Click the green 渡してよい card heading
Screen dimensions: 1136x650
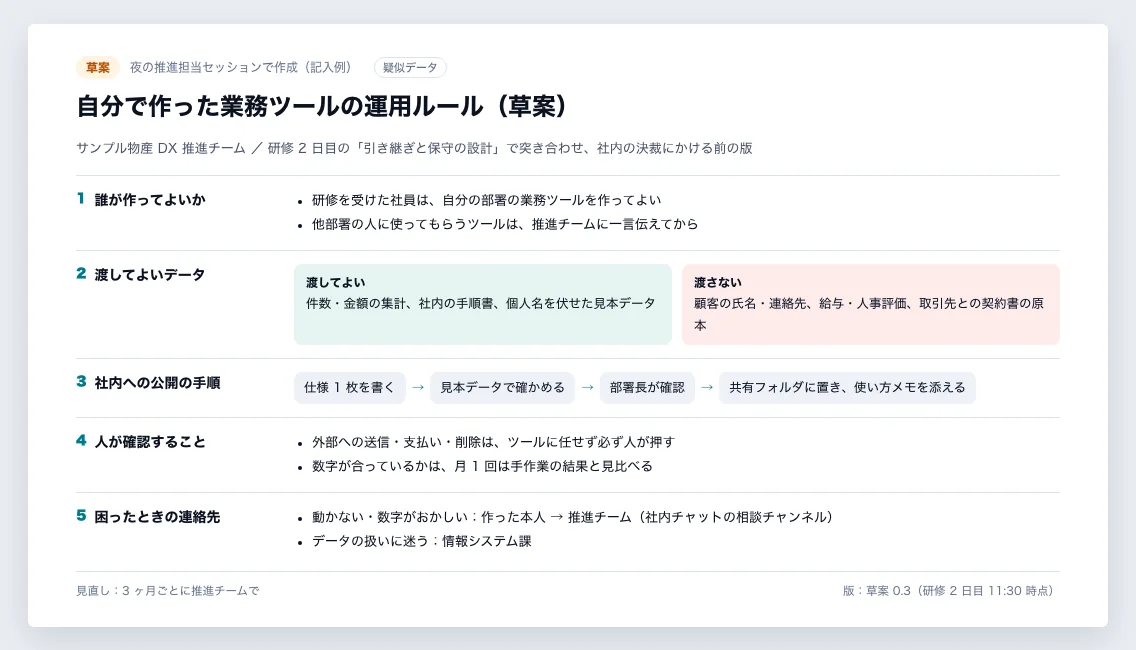[x=335, y=283]
